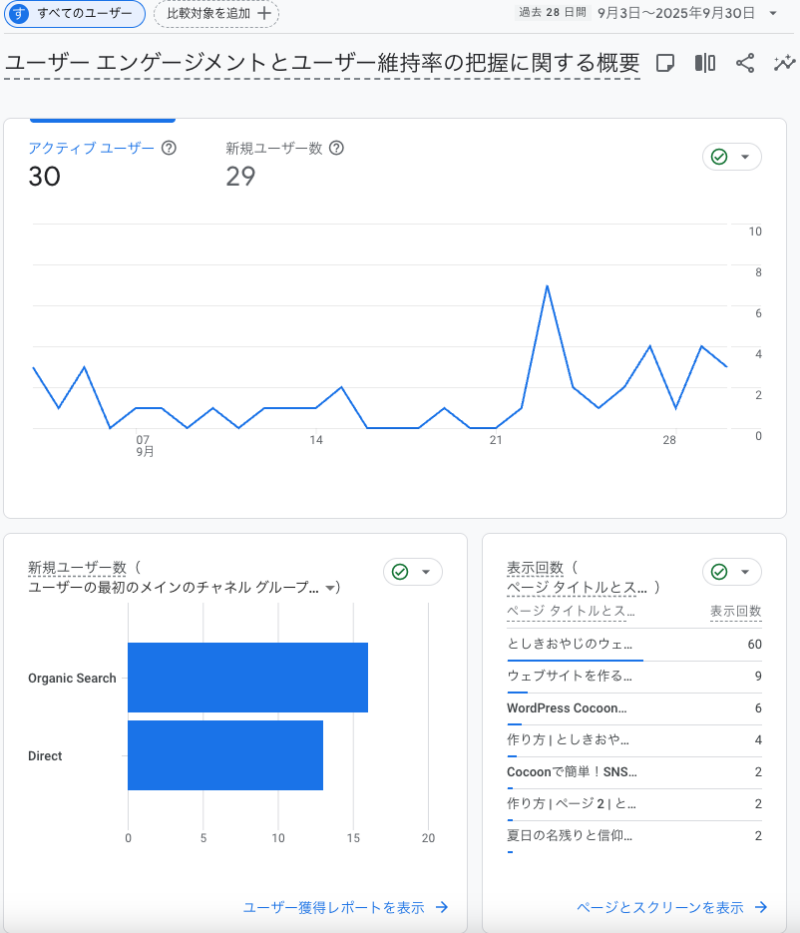The height and width of the screenshot is (933, 800).
Task: Click green check status on line chart card
Action: pyautogui.click(x=719, y=157)
